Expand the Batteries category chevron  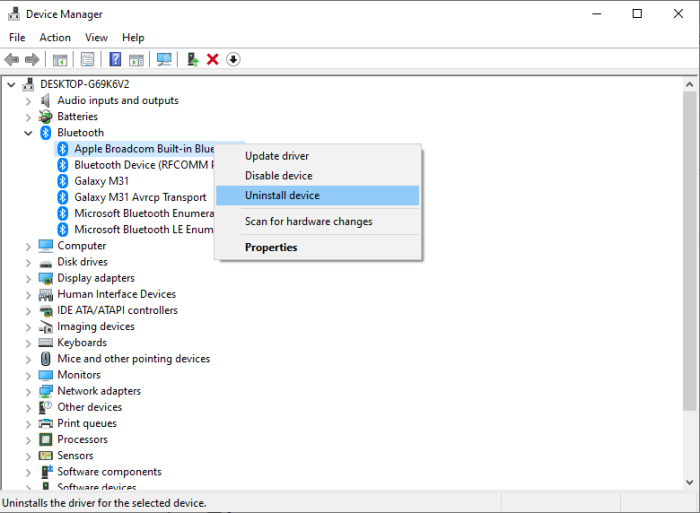28,117
